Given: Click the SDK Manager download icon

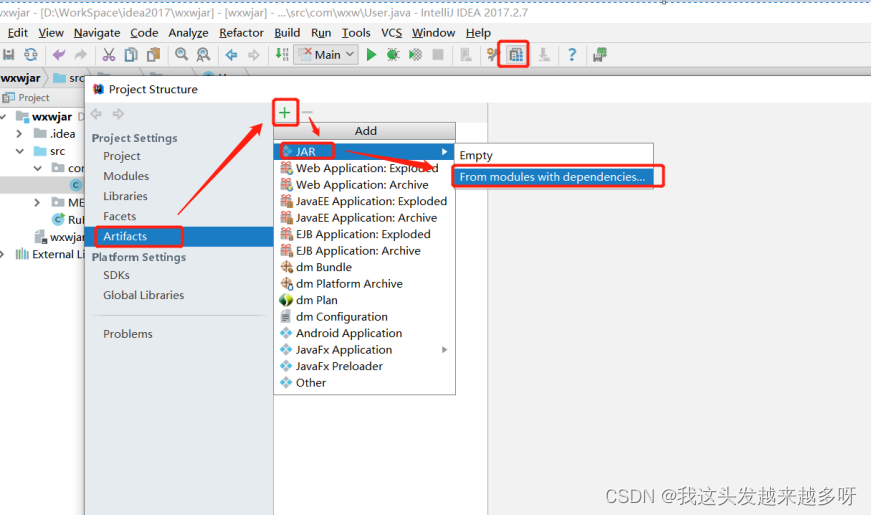Looking at the screenshot, I should 544,55.
